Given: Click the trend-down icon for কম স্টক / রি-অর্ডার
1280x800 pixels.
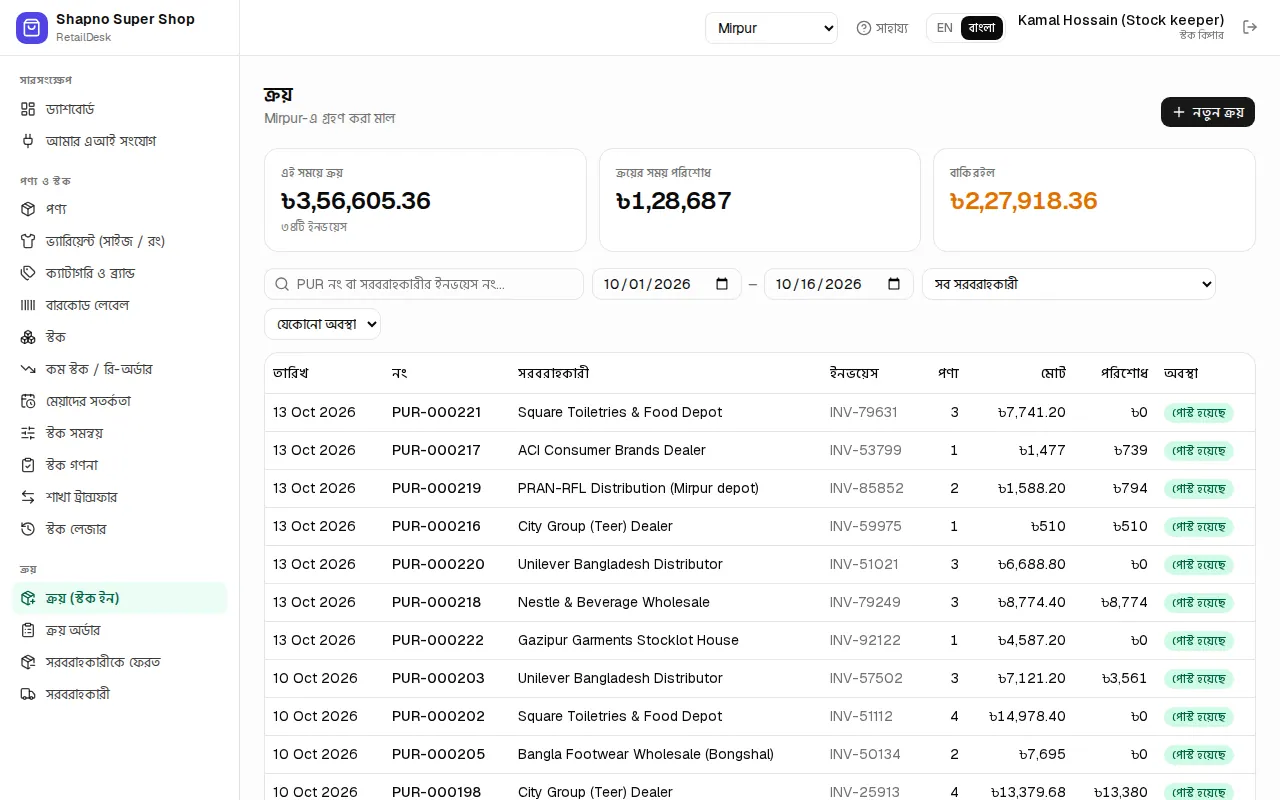Looking at the screenshot, I should coord(28,369).
